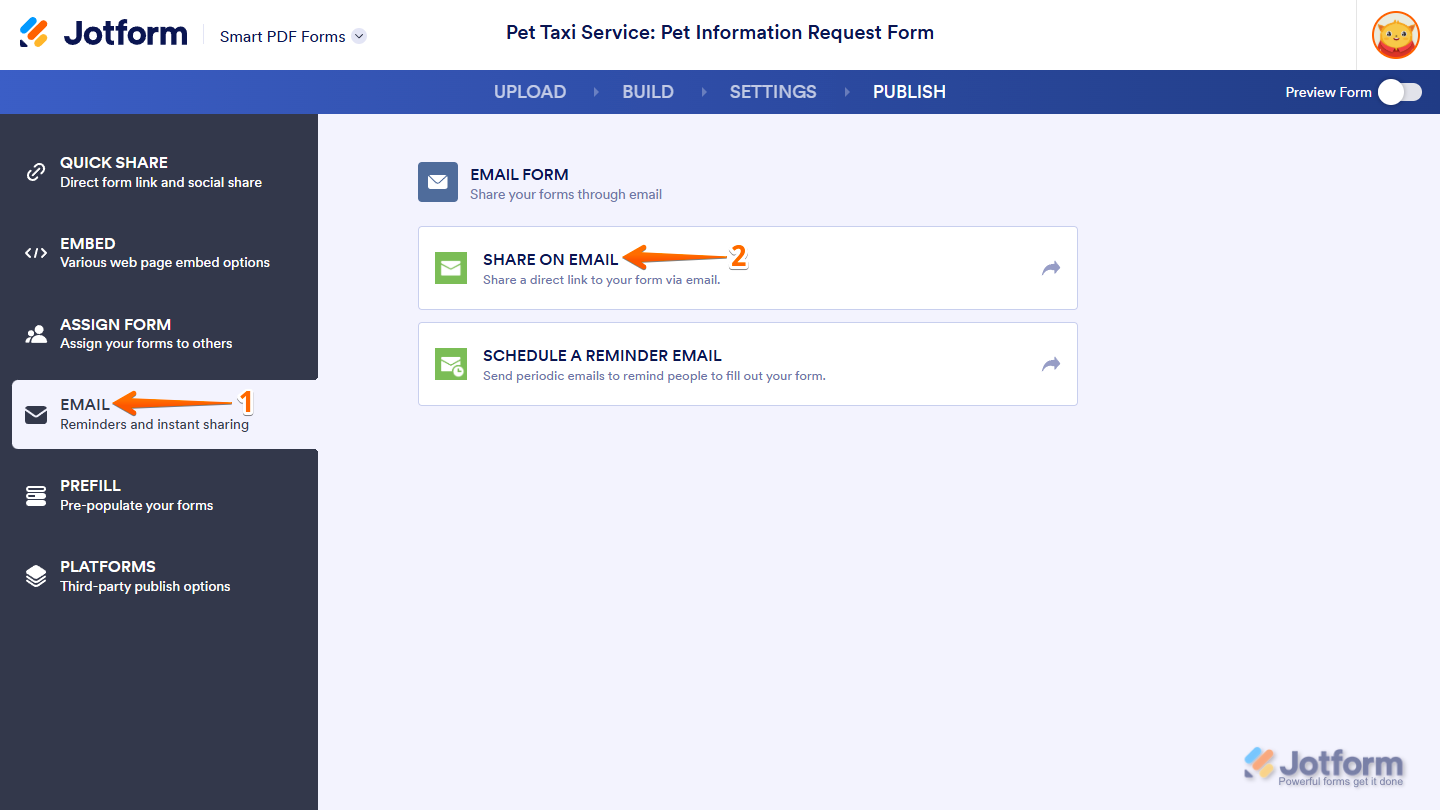Click the Assign Form people icon
Screen dimensions: 1440x810
[x=36, y=334]
